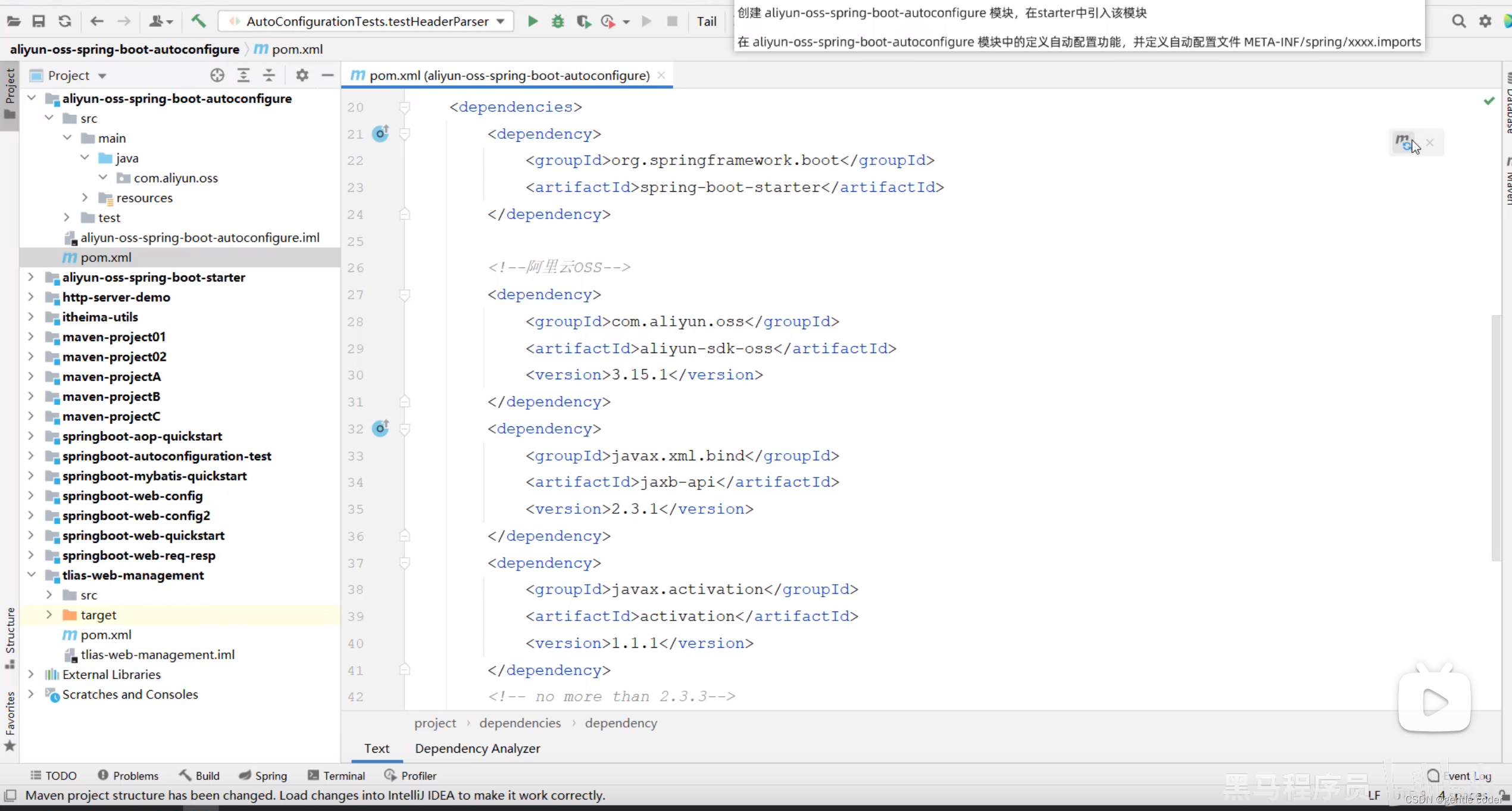
Task: Load Maven changes floating icon
Action: [1405, 143]
